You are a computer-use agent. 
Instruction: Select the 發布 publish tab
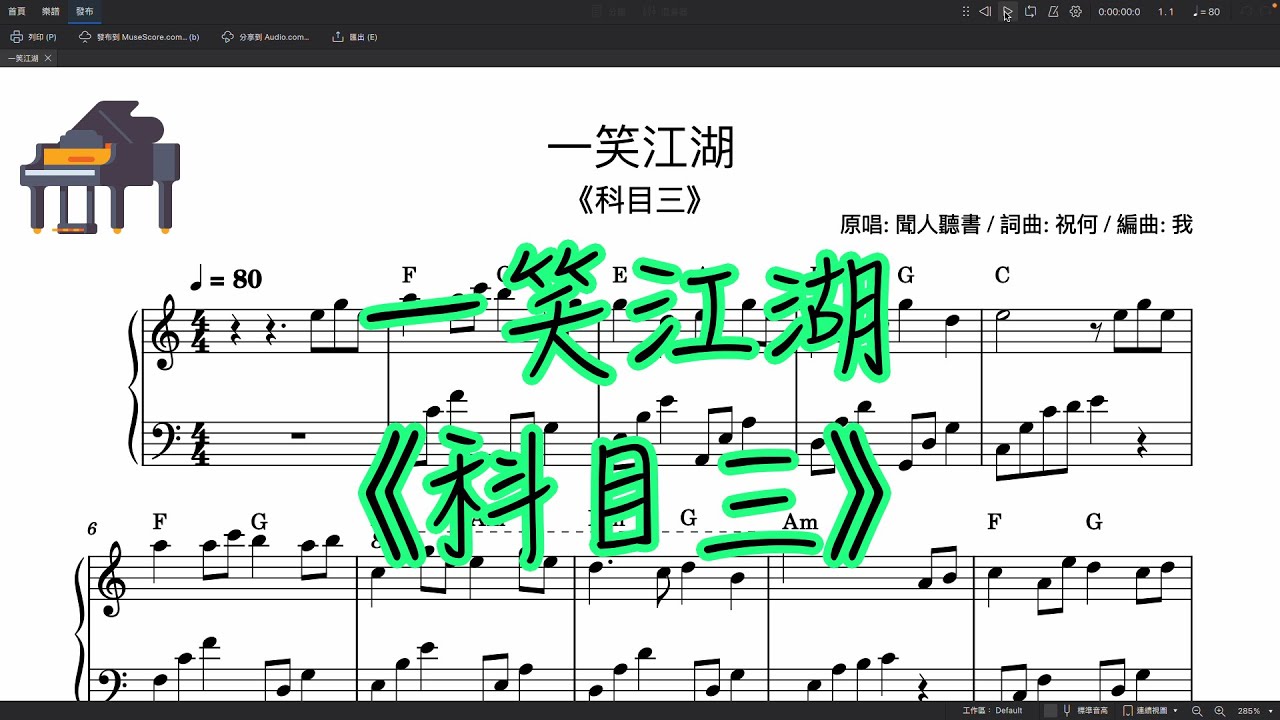(85, 12)
